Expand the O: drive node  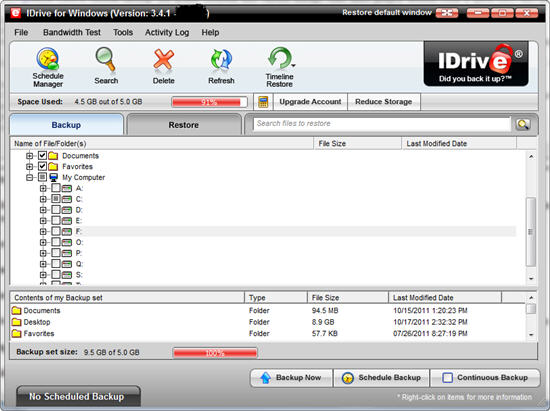43,242
